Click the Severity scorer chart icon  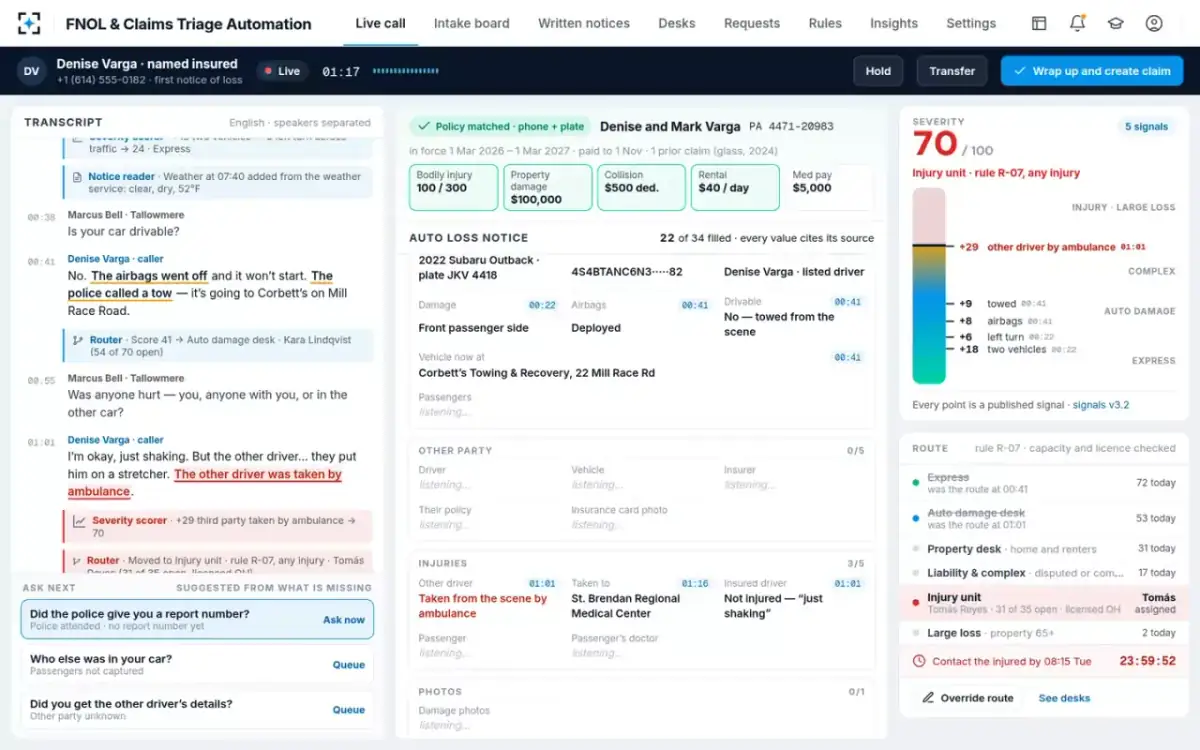click(78, 521)
